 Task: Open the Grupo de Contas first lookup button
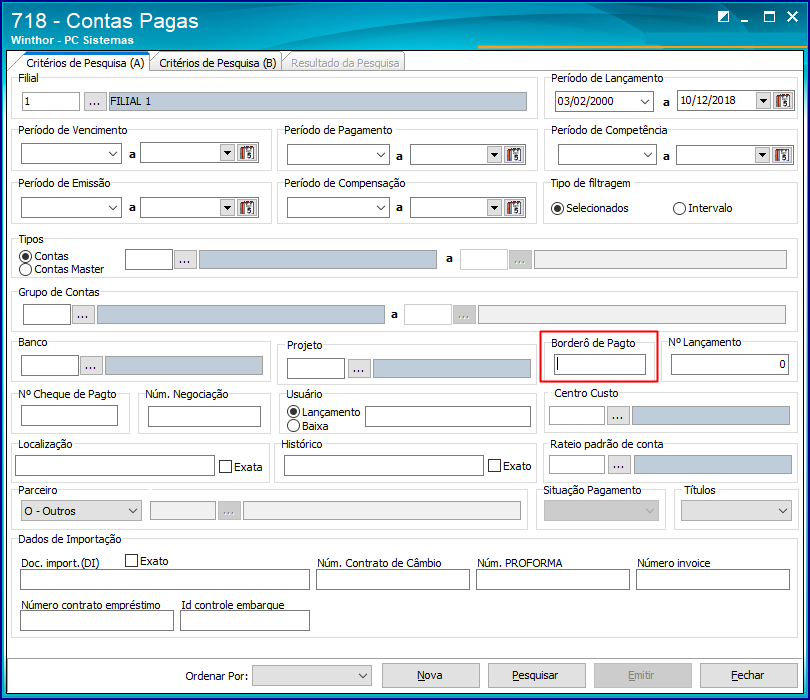83,314
